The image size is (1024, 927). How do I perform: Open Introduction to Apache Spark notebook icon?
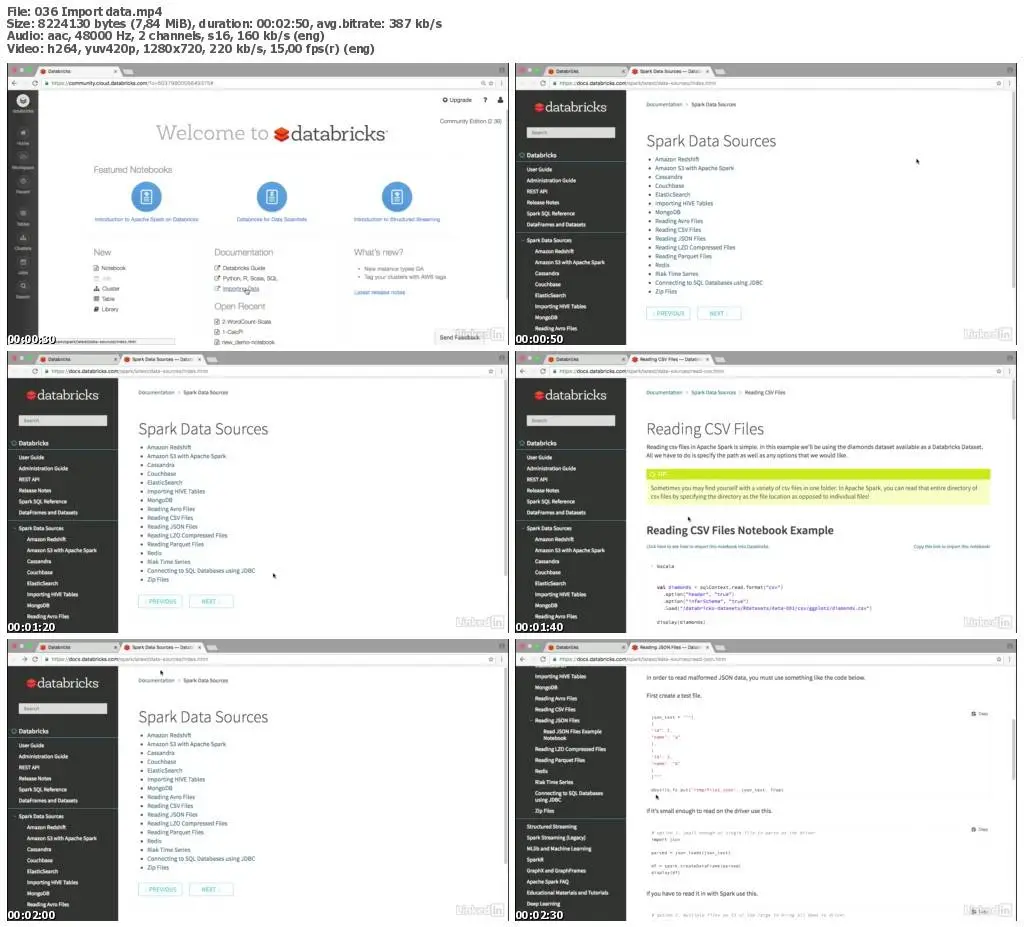(x=146, y=197)
